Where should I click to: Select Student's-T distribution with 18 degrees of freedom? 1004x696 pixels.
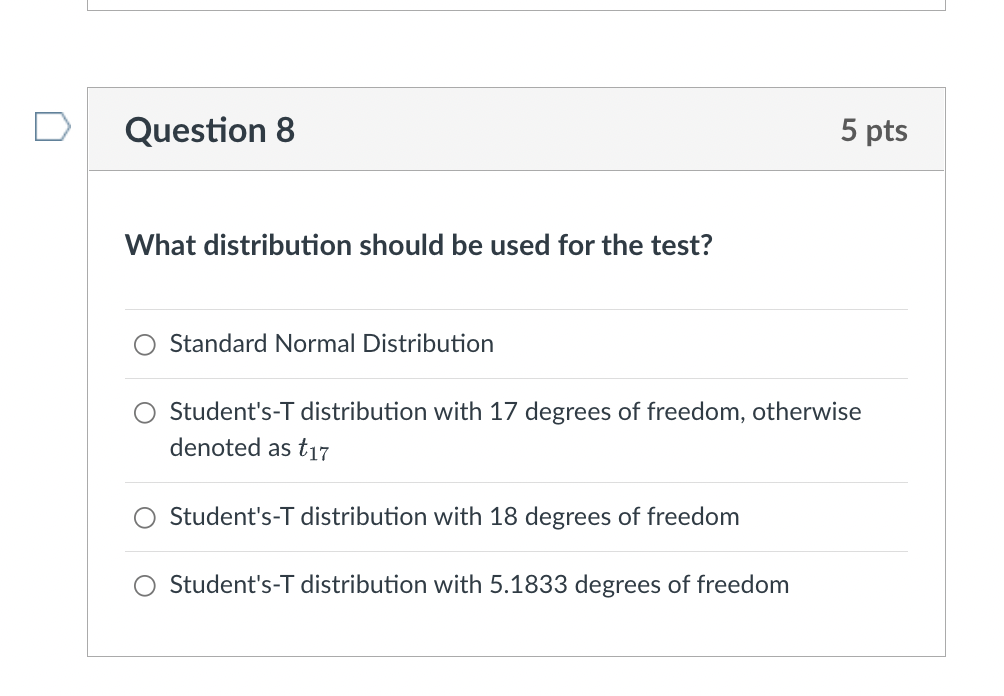pyautogui.click(x=145, y=517)
